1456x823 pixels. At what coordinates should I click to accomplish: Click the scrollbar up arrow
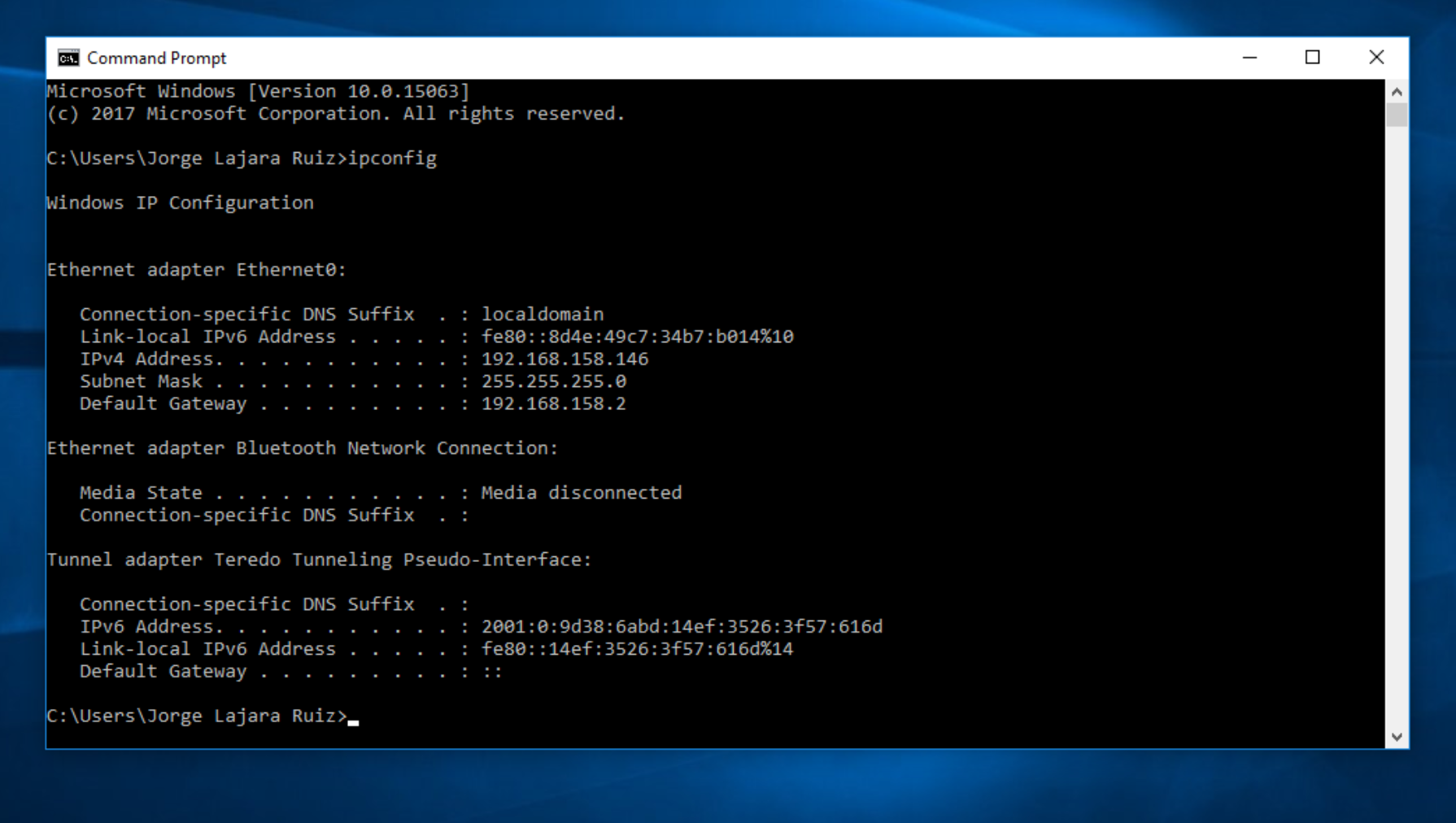click(x=1397, y=92)
